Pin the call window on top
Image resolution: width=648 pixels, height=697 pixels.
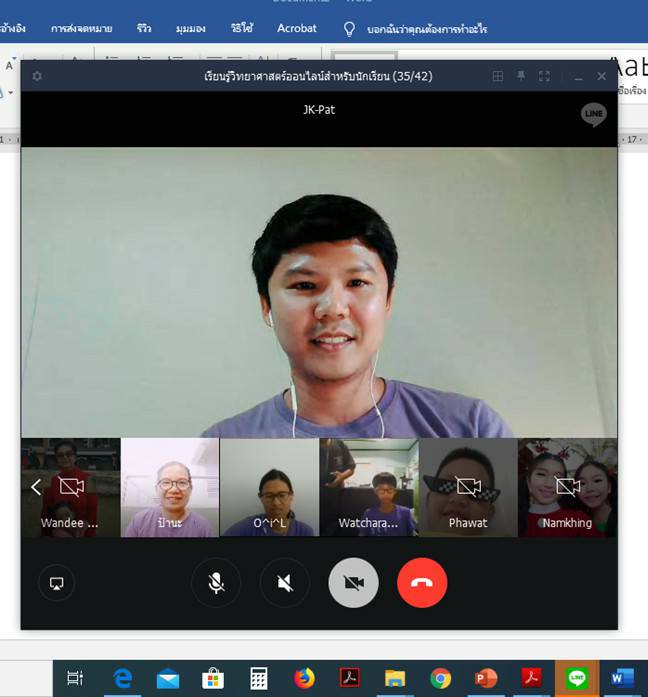click(x=521, y=76)
